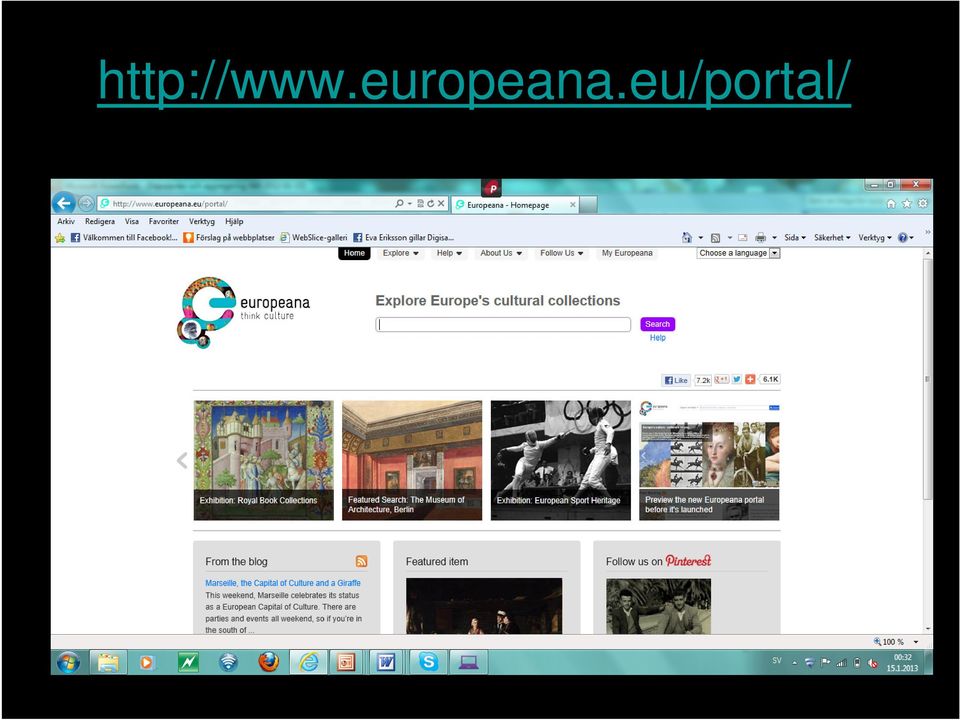This screenshot has height=720, width=960.
Task: Open the Säkerhet command bar dropdown
Action: (832, 238)
